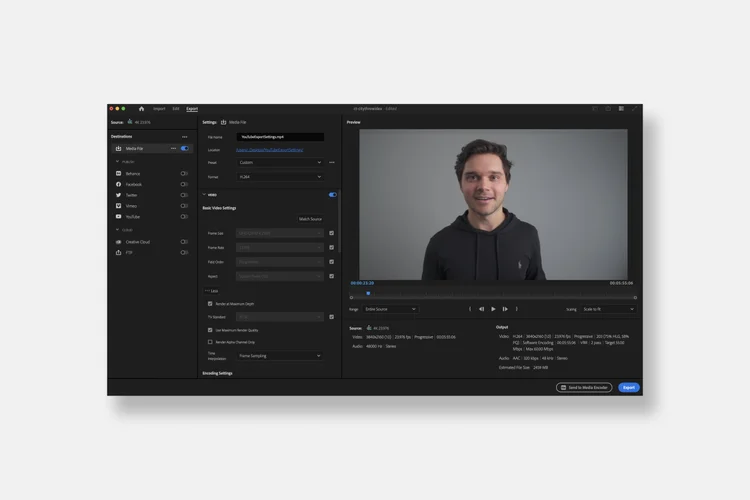Click the workspaces icon in title bar
The height and width of the screenshot is (500, 750).
[621, 109]
